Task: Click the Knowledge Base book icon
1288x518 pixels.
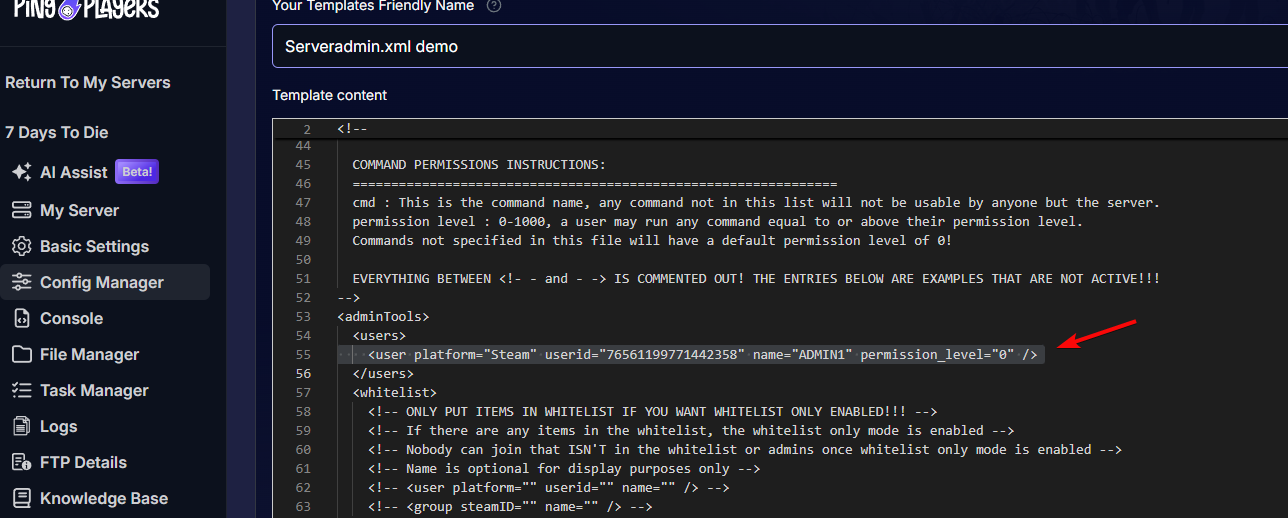Action: 21,498
